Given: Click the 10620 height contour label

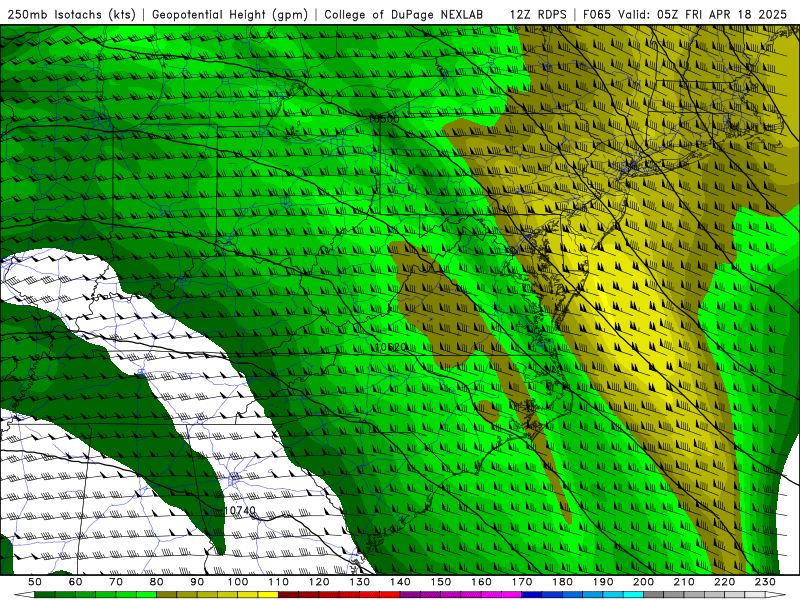Looking at the screenshot, I should point(391,347).
